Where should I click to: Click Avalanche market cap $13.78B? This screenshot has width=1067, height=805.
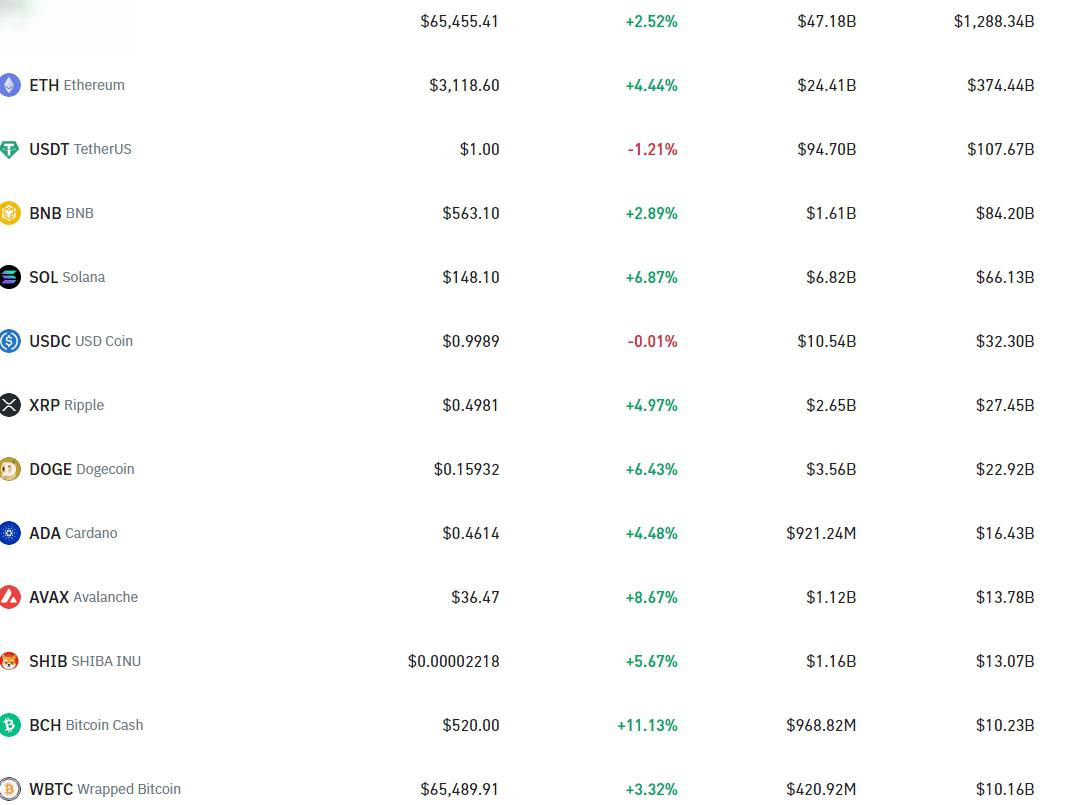click(1005, 597)
